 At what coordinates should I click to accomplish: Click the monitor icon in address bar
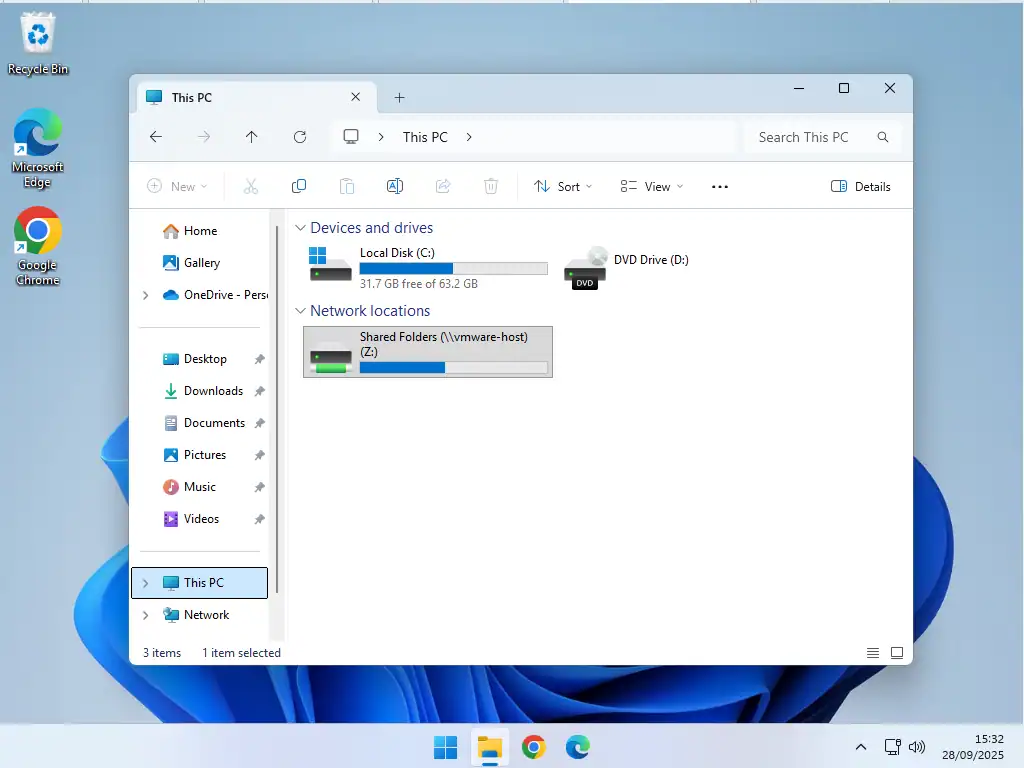(351, 137)
